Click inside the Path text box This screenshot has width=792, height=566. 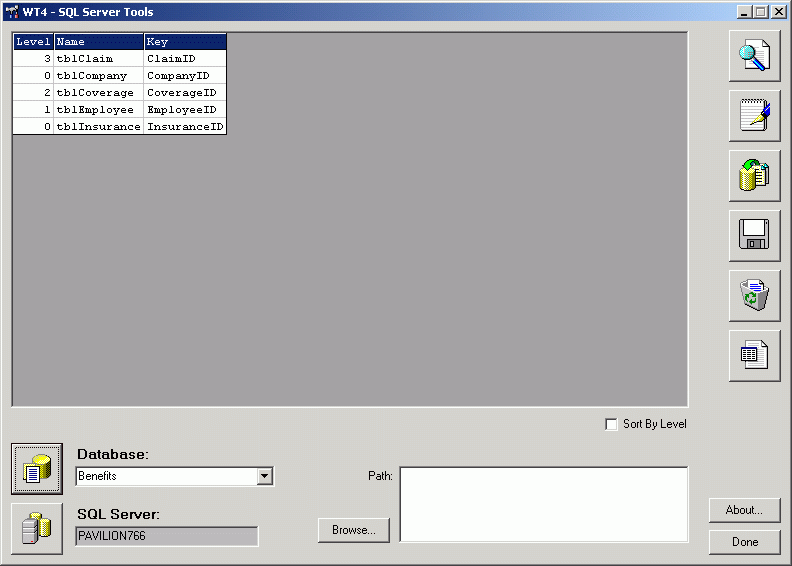point(543,504)
